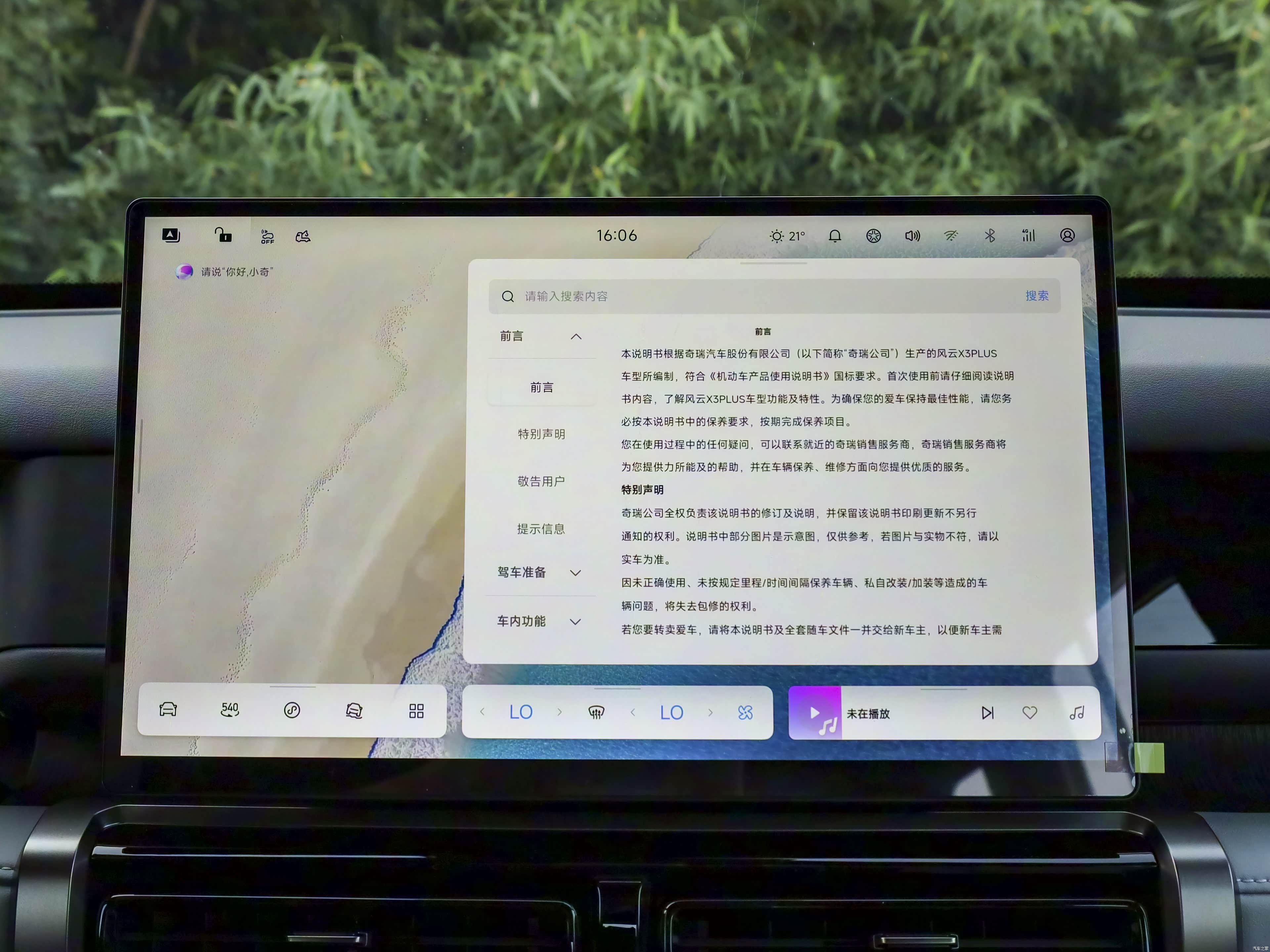
Task: Open the user profile account icon
Action: [1067, 236]
